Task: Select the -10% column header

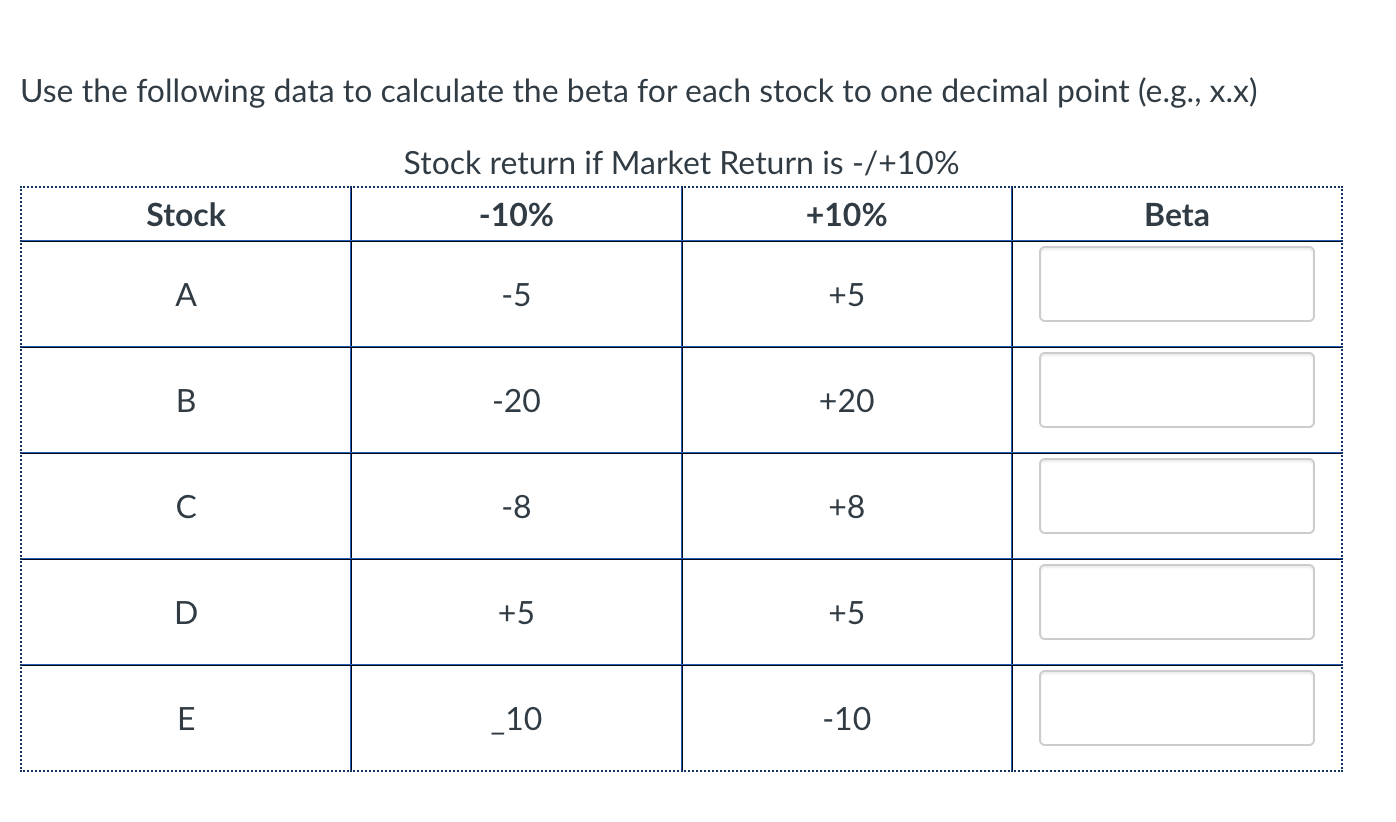Action: (516, 214)
